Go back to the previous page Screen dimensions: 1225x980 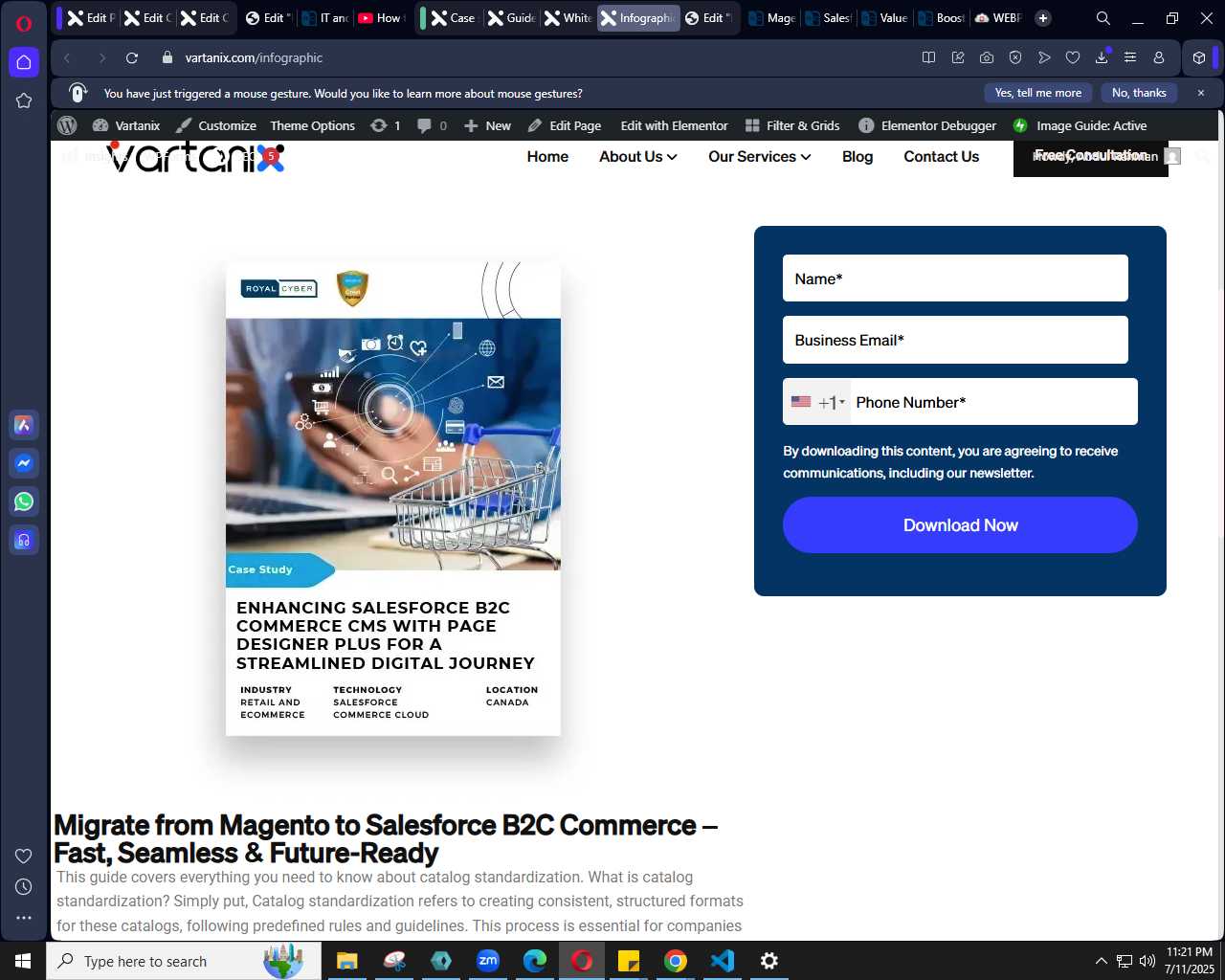tap(67, 58)
